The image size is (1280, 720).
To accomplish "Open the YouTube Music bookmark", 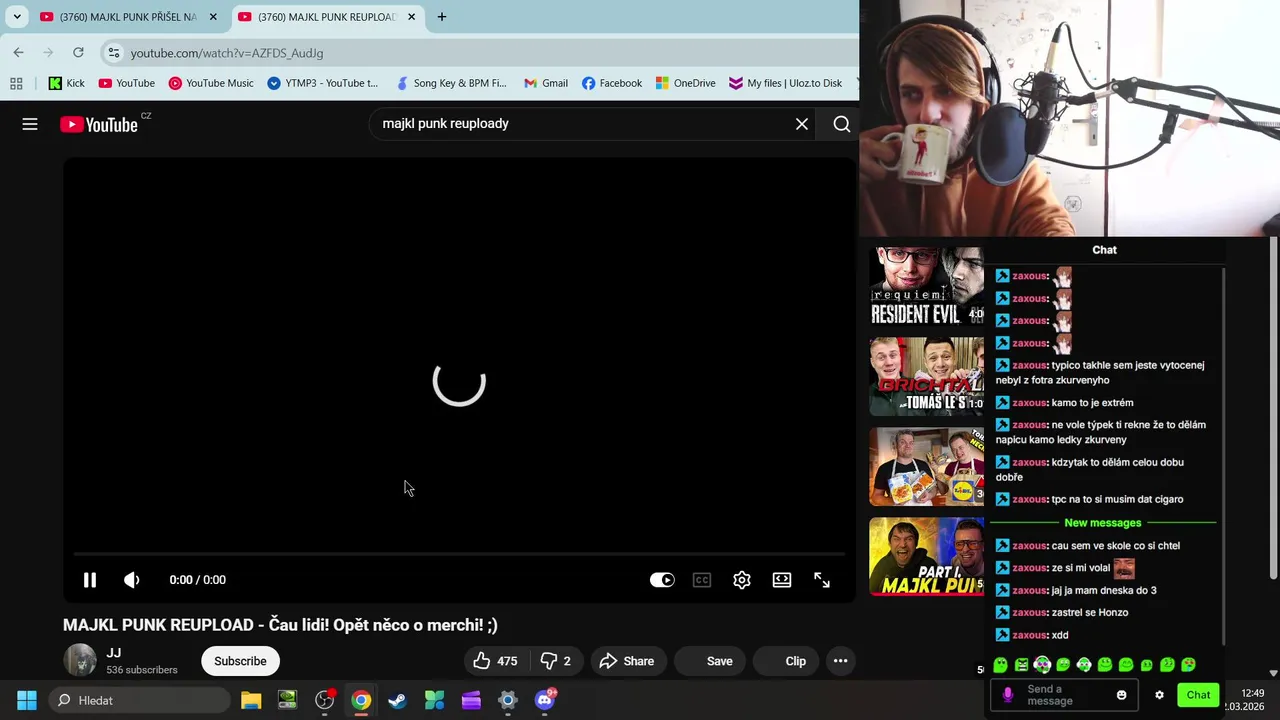I will click(x=210, y=83).
